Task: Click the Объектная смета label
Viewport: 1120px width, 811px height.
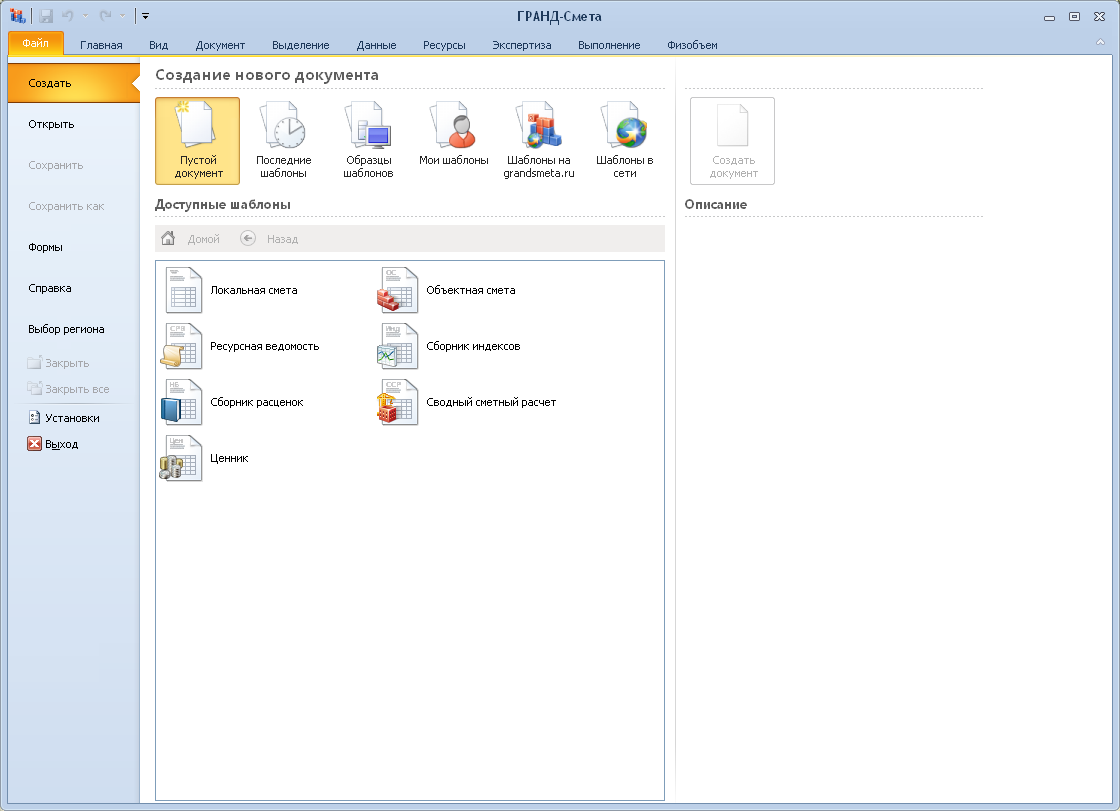Action: pyautogui.click(x=471, y=290)
